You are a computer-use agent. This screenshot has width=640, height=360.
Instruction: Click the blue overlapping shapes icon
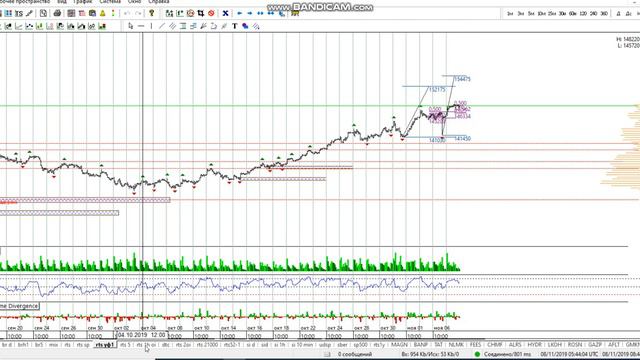coord(245,26)
